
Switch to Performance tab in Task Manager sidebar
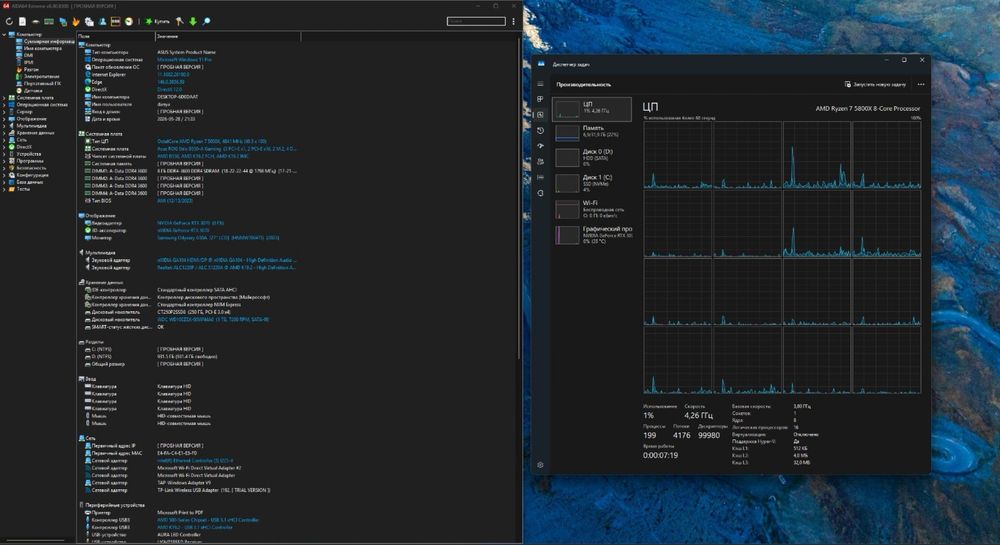tap(540, 115)
